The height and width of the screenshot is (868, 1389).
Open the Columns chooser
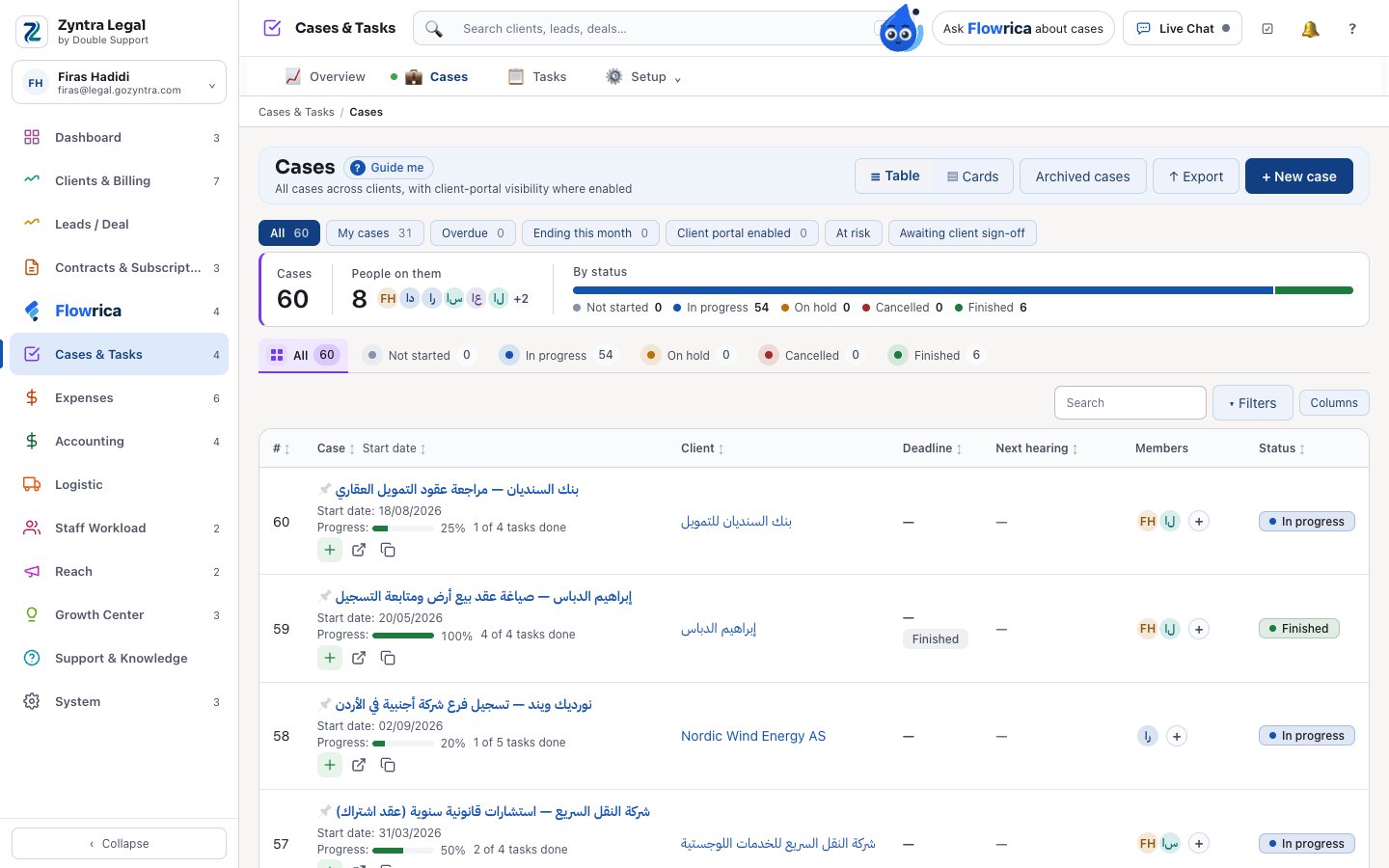click(x=1333, y=403)
